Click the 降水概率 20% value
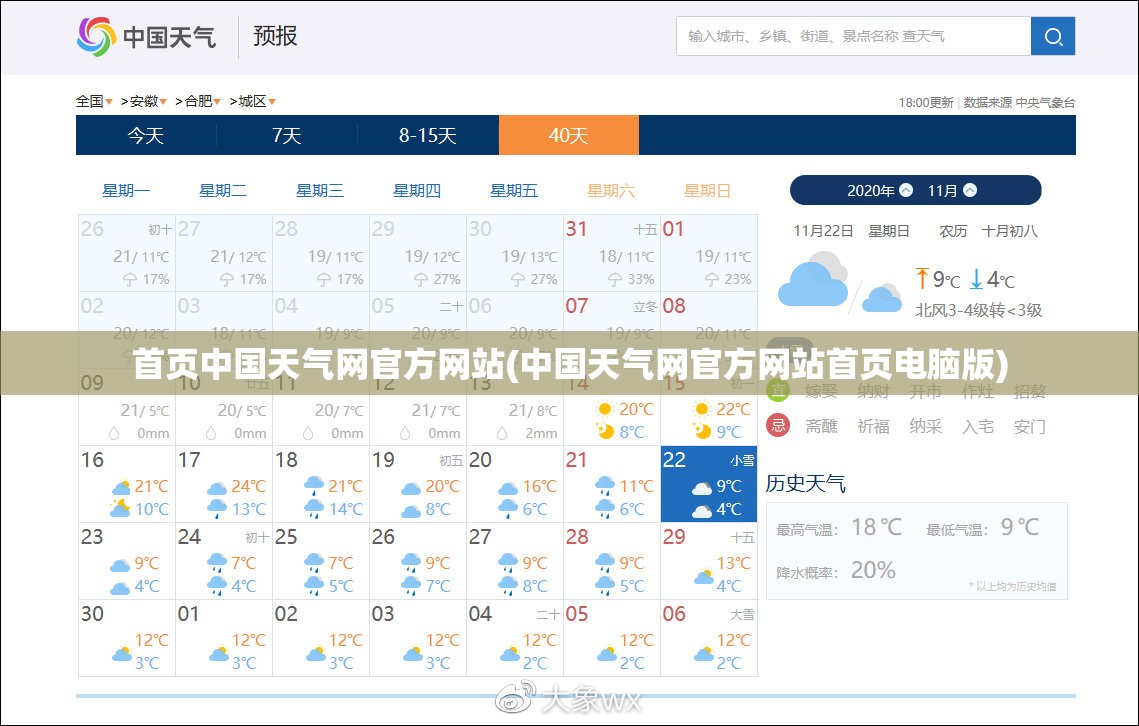 [x=873, y=570]
